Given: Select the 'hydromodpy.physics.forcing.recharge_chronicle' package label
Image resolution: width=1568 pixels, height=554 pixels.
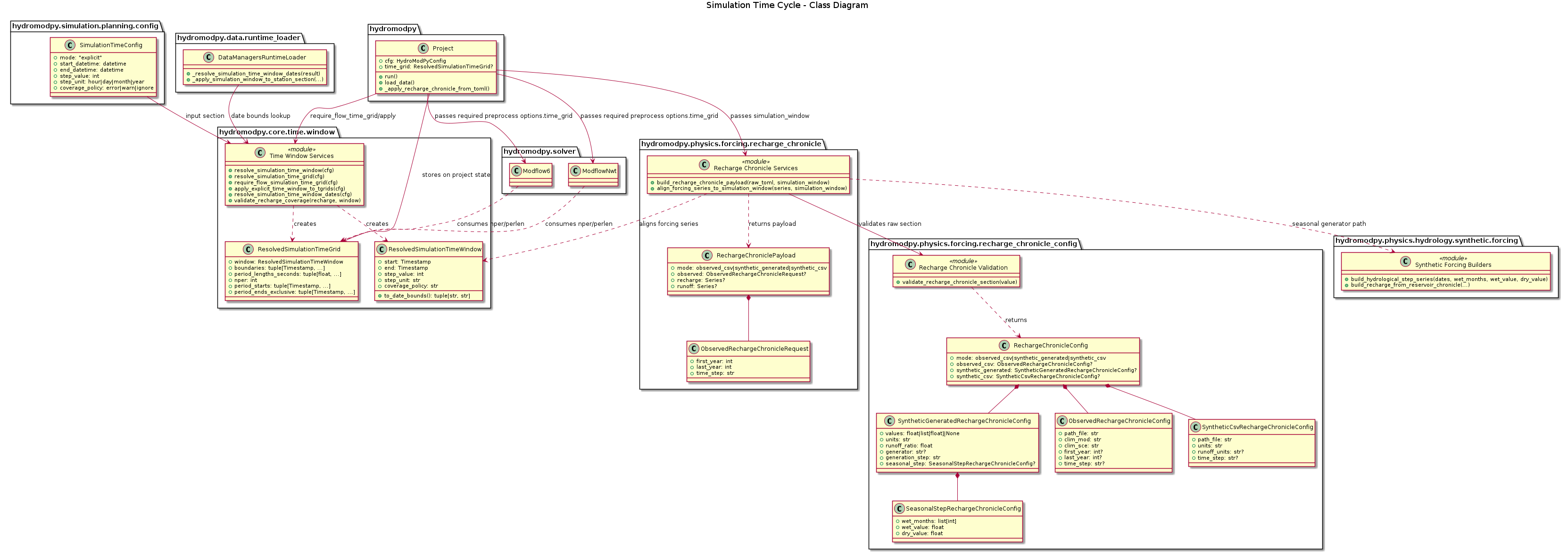Looking at the screenshot, I should (x=731, y=144).
